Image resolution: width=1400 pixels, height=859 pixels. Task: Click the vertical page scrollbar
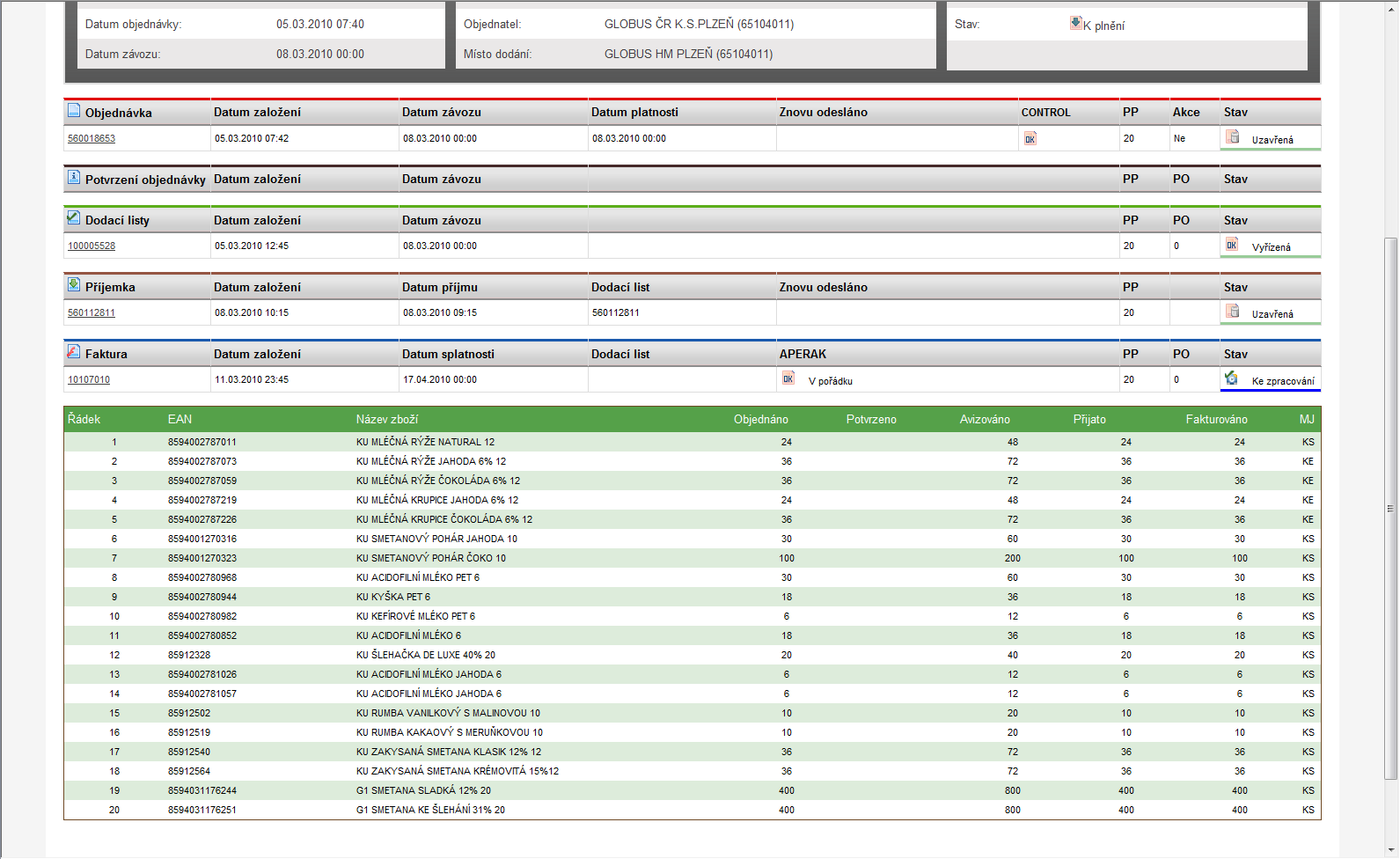click(x=1390, y=508)
